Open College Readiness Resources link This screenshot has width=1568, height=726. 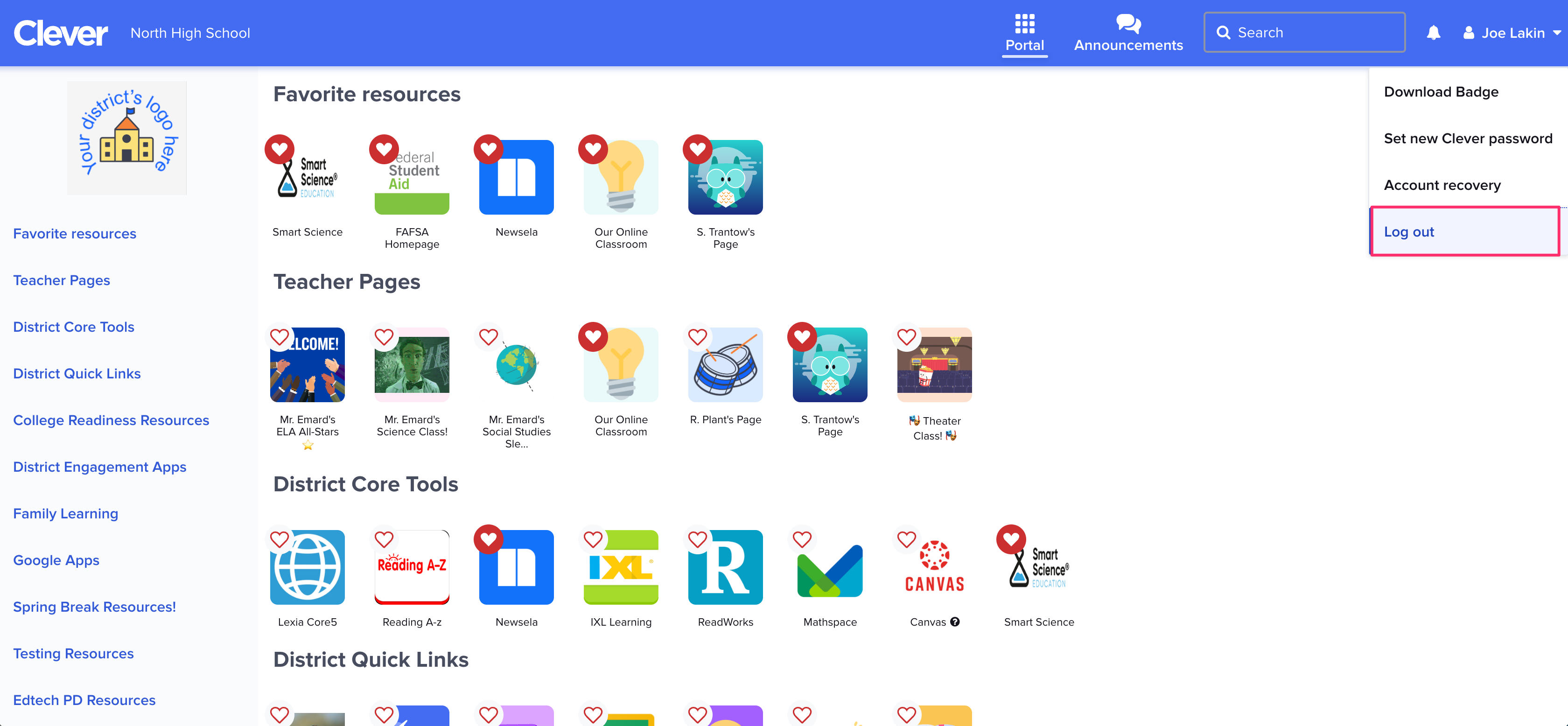[111, 420]
